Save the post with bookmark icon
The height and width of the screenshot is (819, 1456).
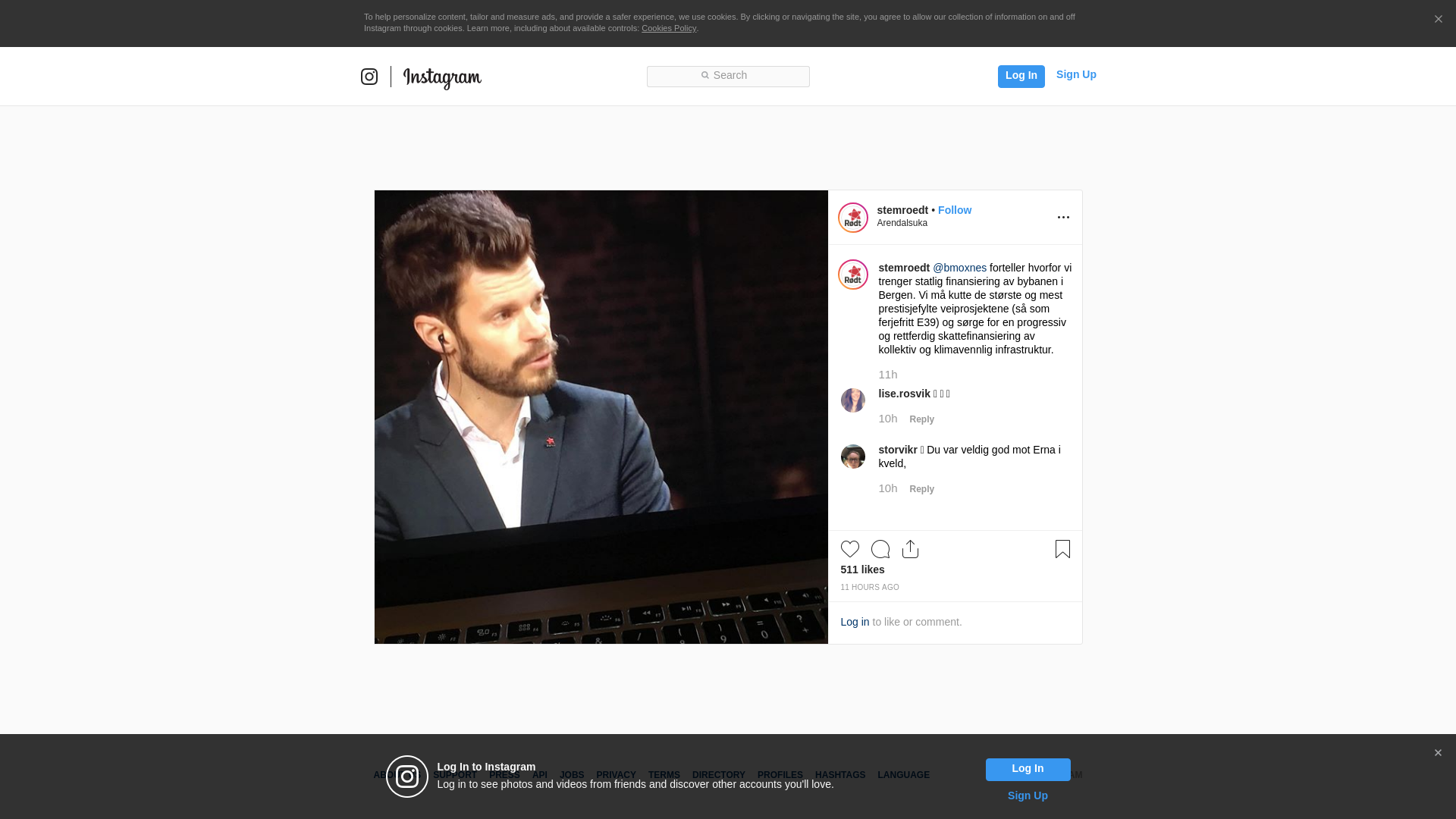pyautogui.click(x=1062, y=549)
